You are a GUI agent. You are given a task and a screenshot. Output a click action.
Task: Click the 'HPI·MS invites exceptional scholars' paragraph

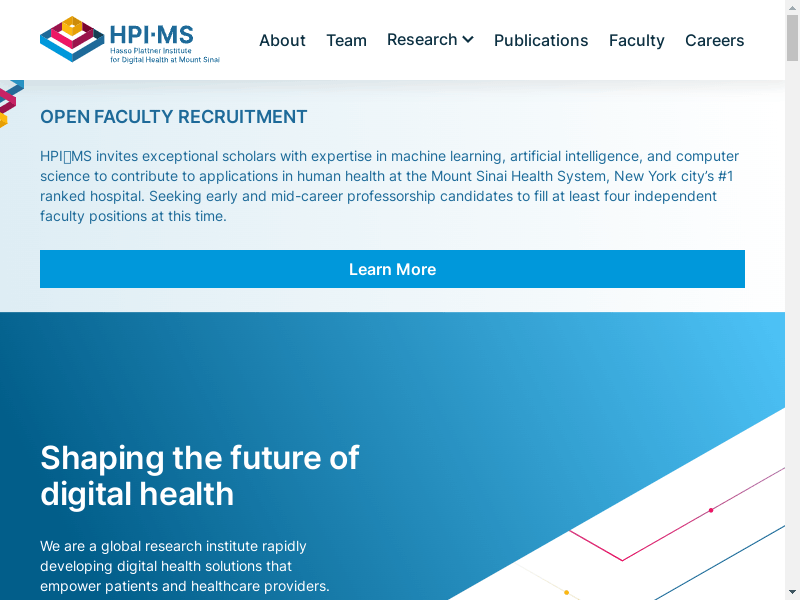tap(390, 186)
